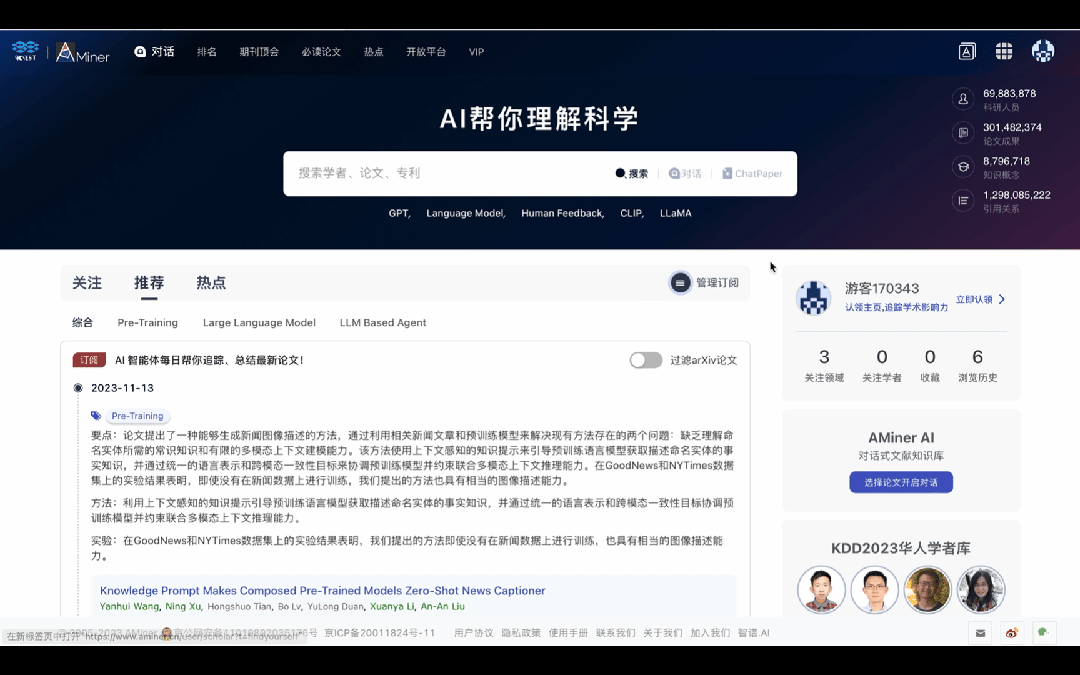Click the guest profile avatar 游客170343

point(813,298)
